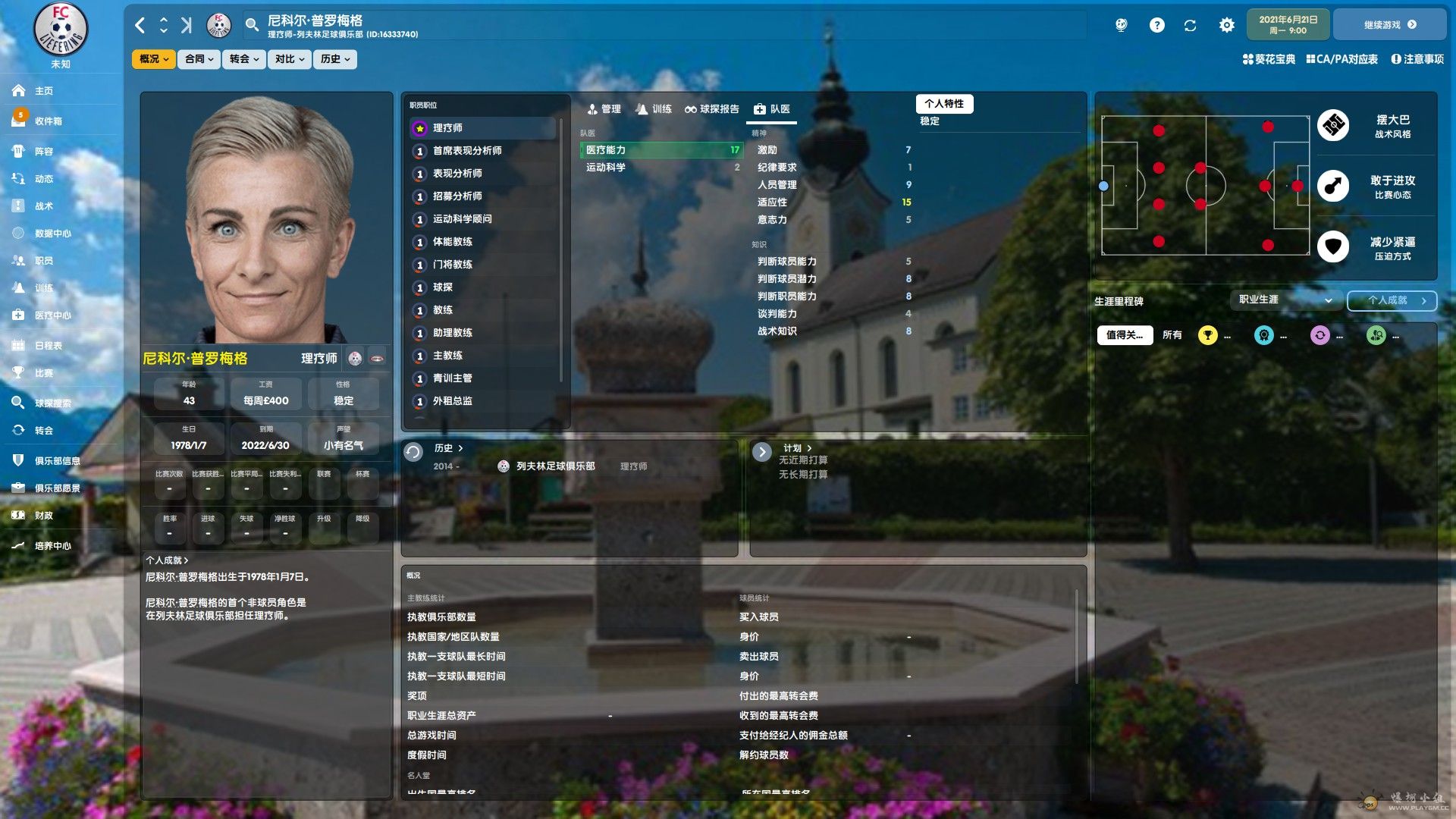The width and height of the screenshot is (1456, 819).
Task: Click the 医疗能力 attribute bar
Action: (661, 150)
